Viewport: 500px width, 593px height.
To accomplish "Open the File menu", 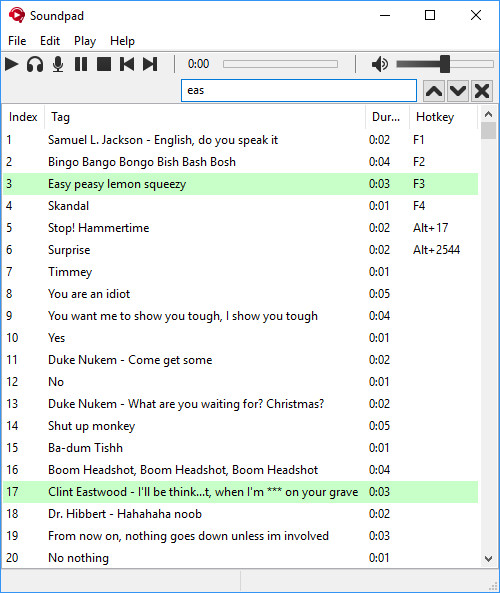I will point(17,41).
